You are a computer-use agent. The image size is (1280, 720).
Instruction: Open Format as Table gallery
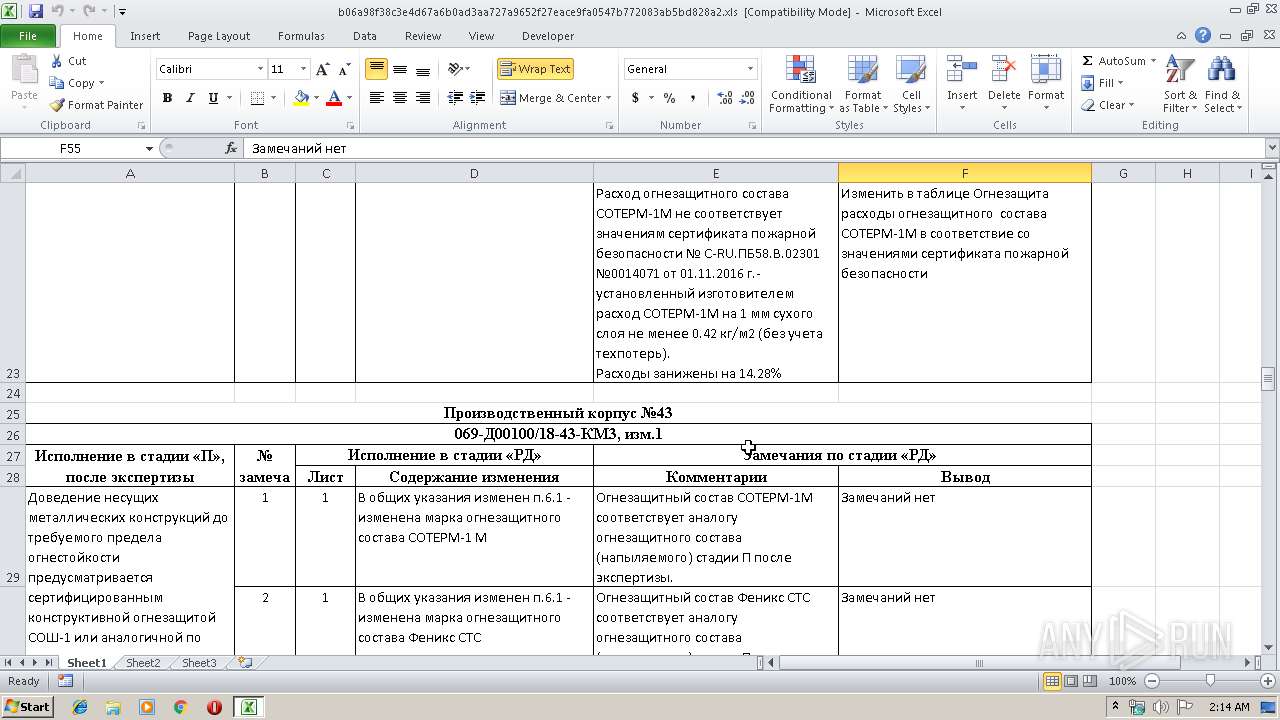[x=863, y=85]
